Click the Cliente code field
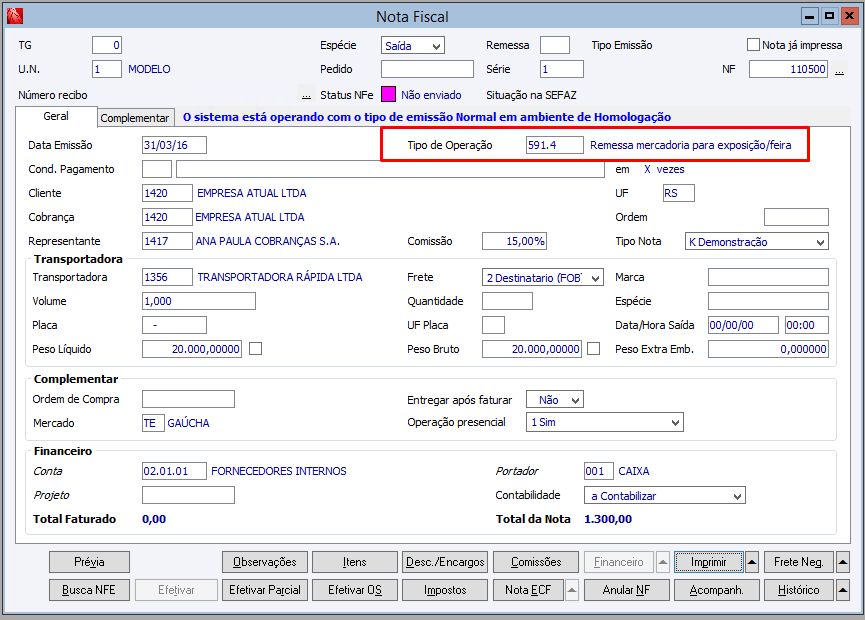Screen dimensions: 865x620 click(x=167, y=193)
